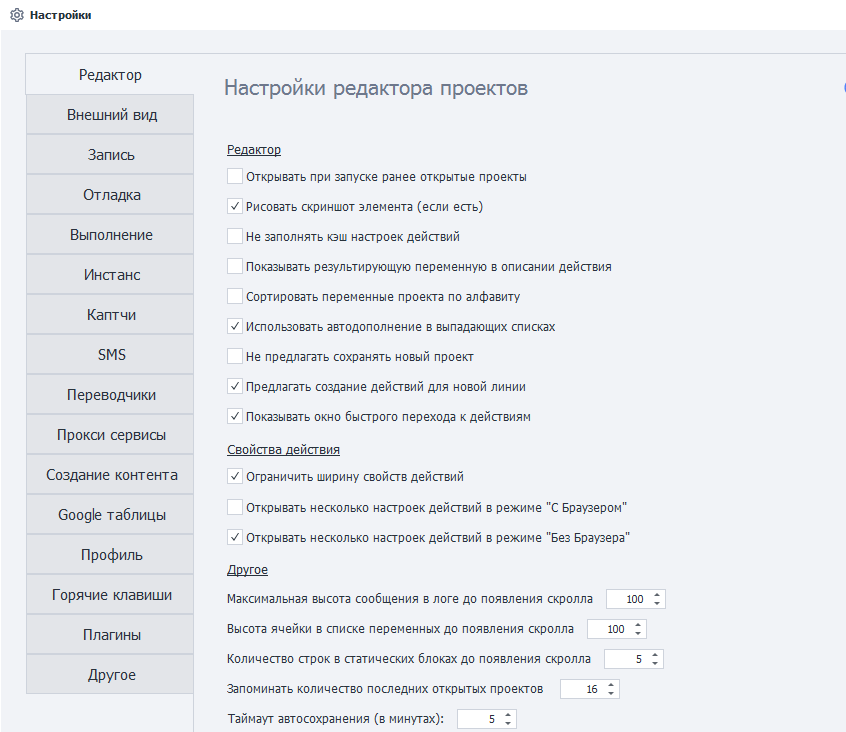The height and width of the screenshot is (732, 846).
Task: Switch to 'Google таблицы' tab
Action: (x=111, y=515)
